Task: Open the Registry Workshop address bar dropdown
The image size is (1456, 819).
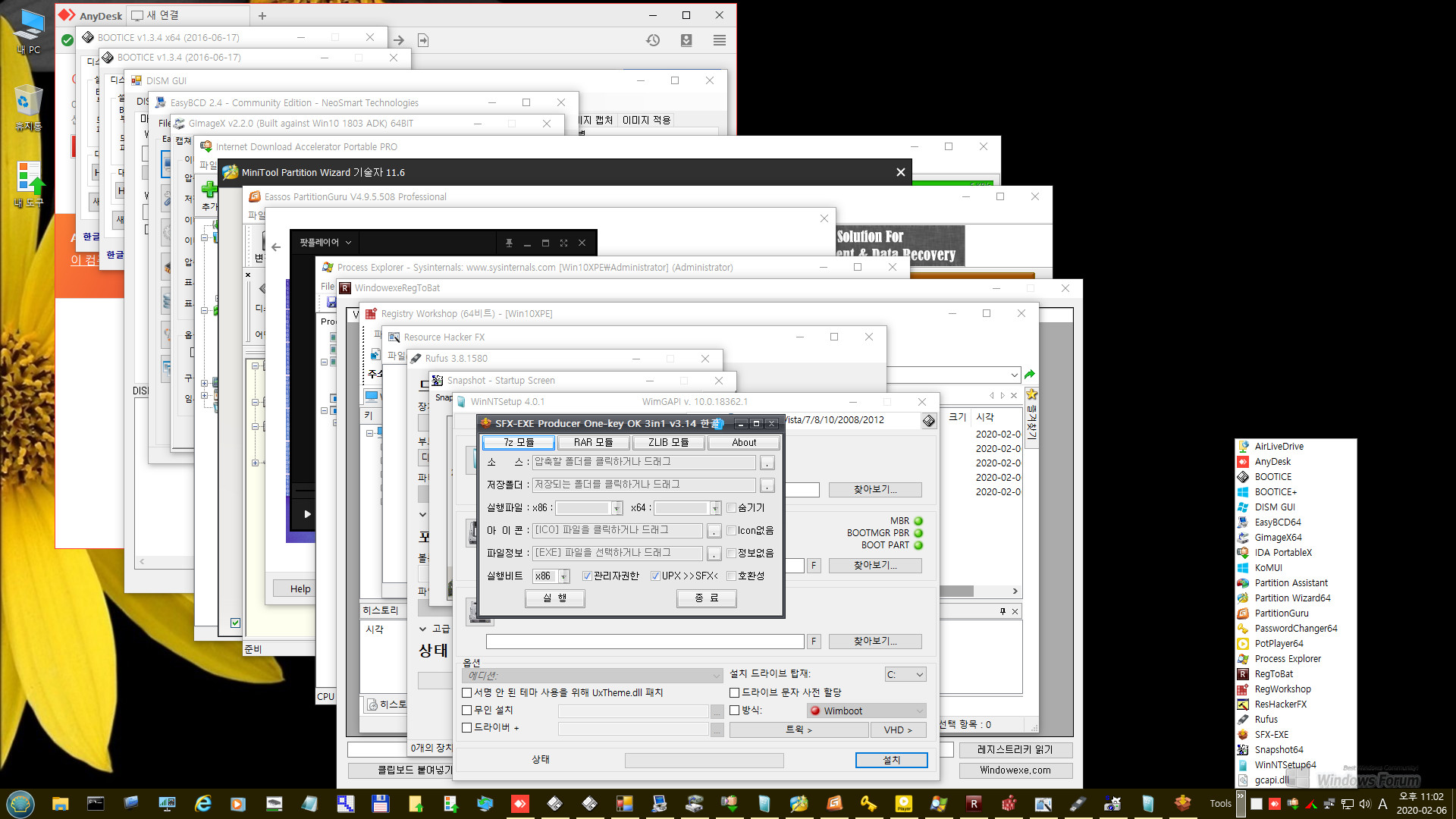Action: [x=1014, y=375]
